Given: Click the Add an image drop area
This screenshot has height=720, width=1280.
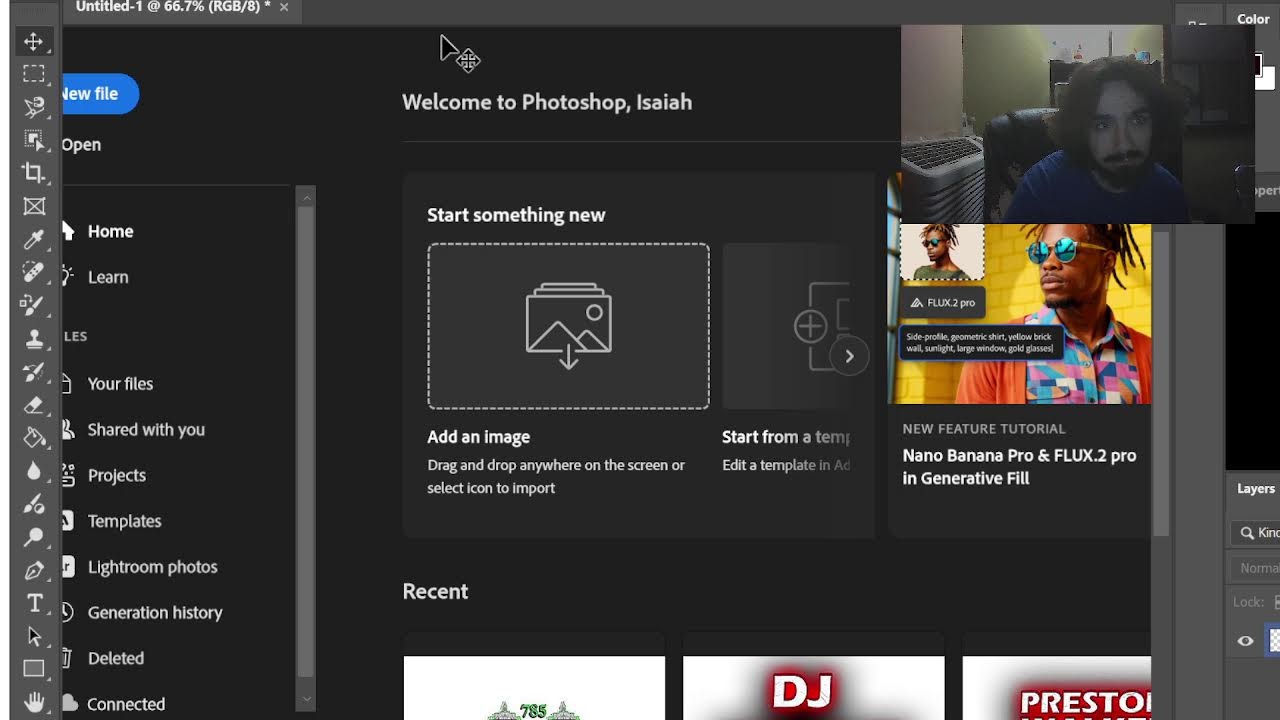Looking at the screenshot, I should click(x=569, y=326).
